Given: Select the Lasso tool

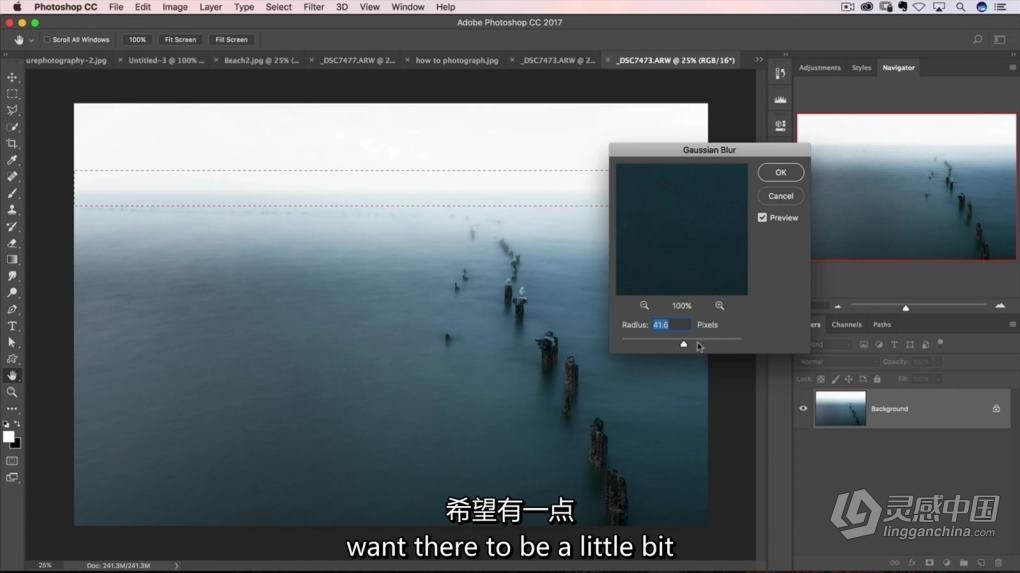Looking at the screenshot, I should pyautogui.click(x=12, y=110).
